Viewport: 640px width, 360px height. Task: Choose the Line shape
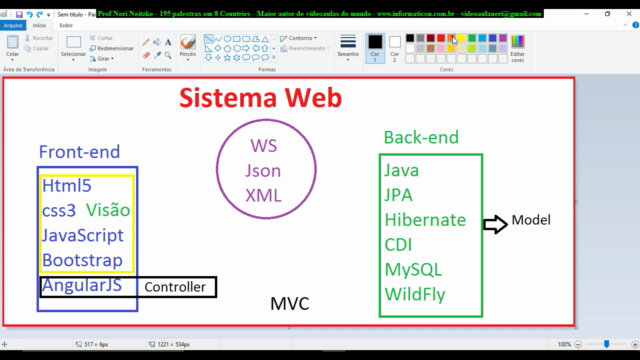coord(209,39)
